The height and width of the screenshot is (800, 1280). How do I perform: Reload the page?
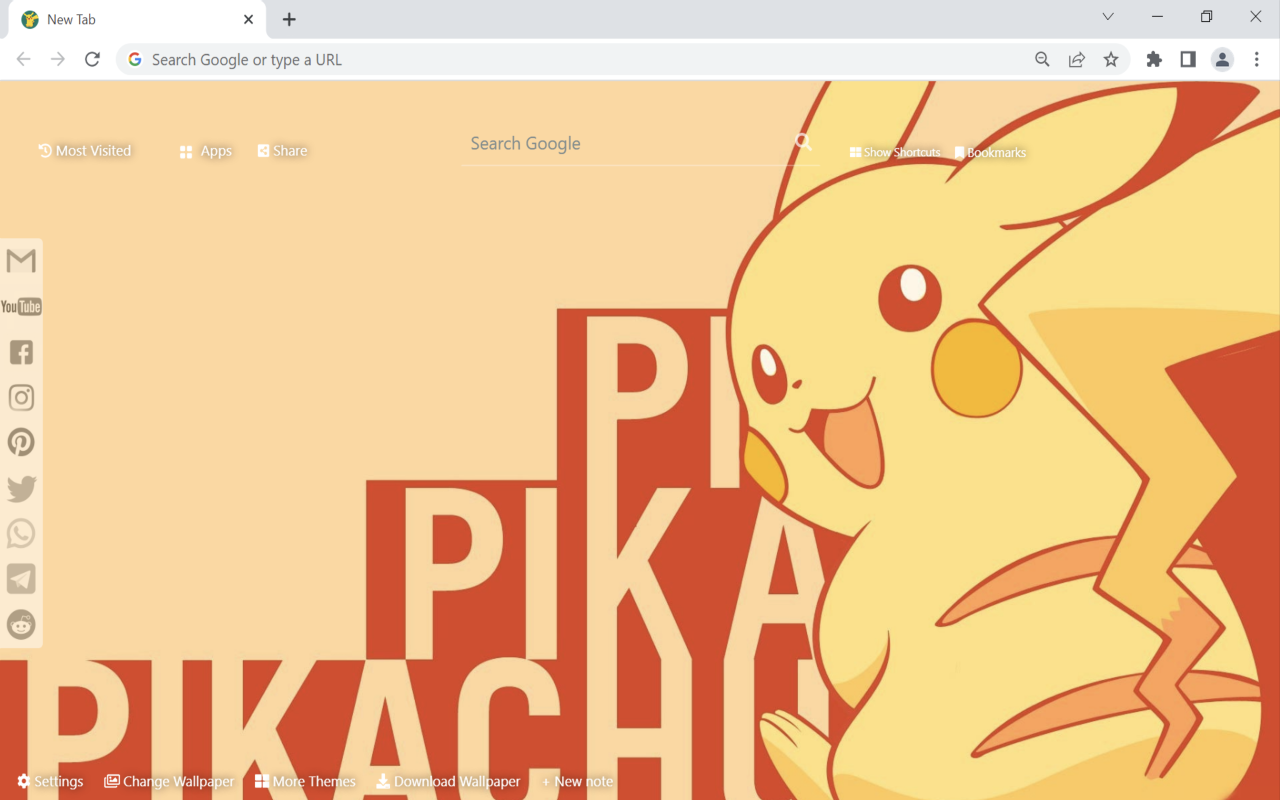tap(92, 59)
